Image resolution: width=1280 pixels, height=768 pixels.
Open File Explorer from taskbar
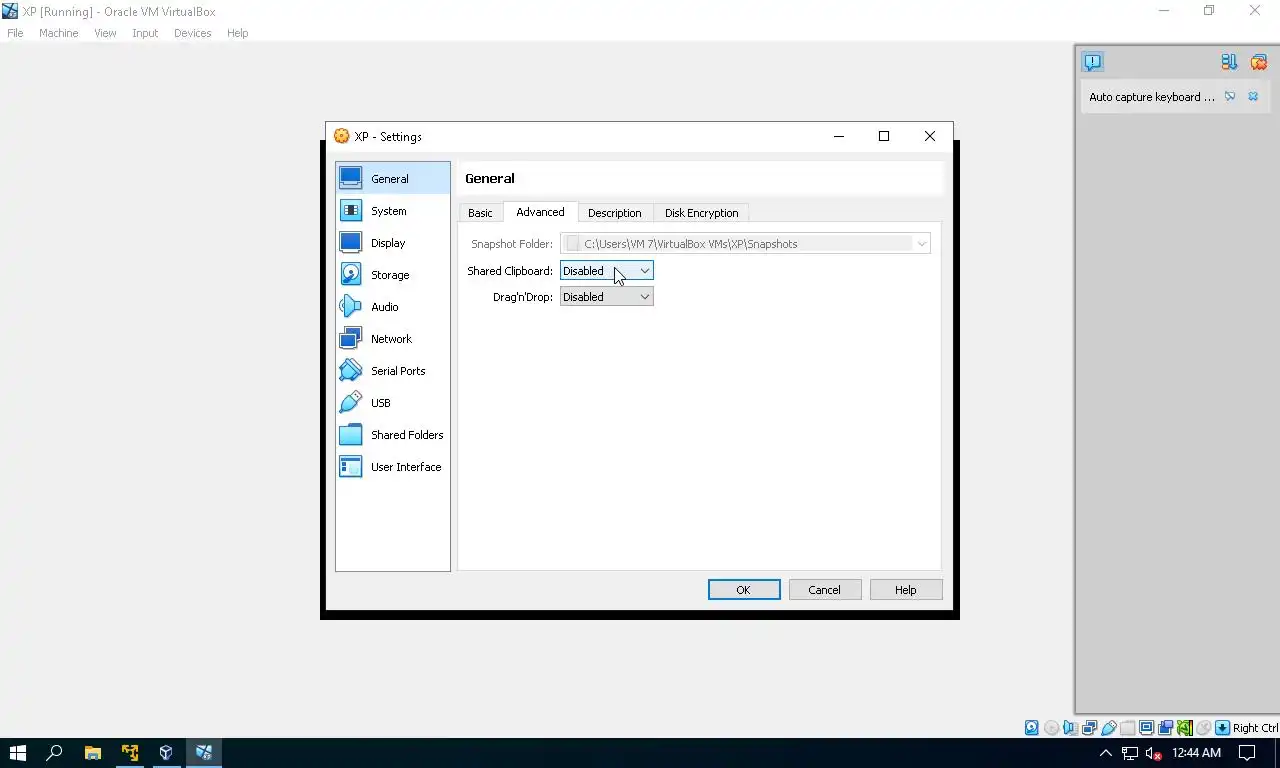coord(92,753)
